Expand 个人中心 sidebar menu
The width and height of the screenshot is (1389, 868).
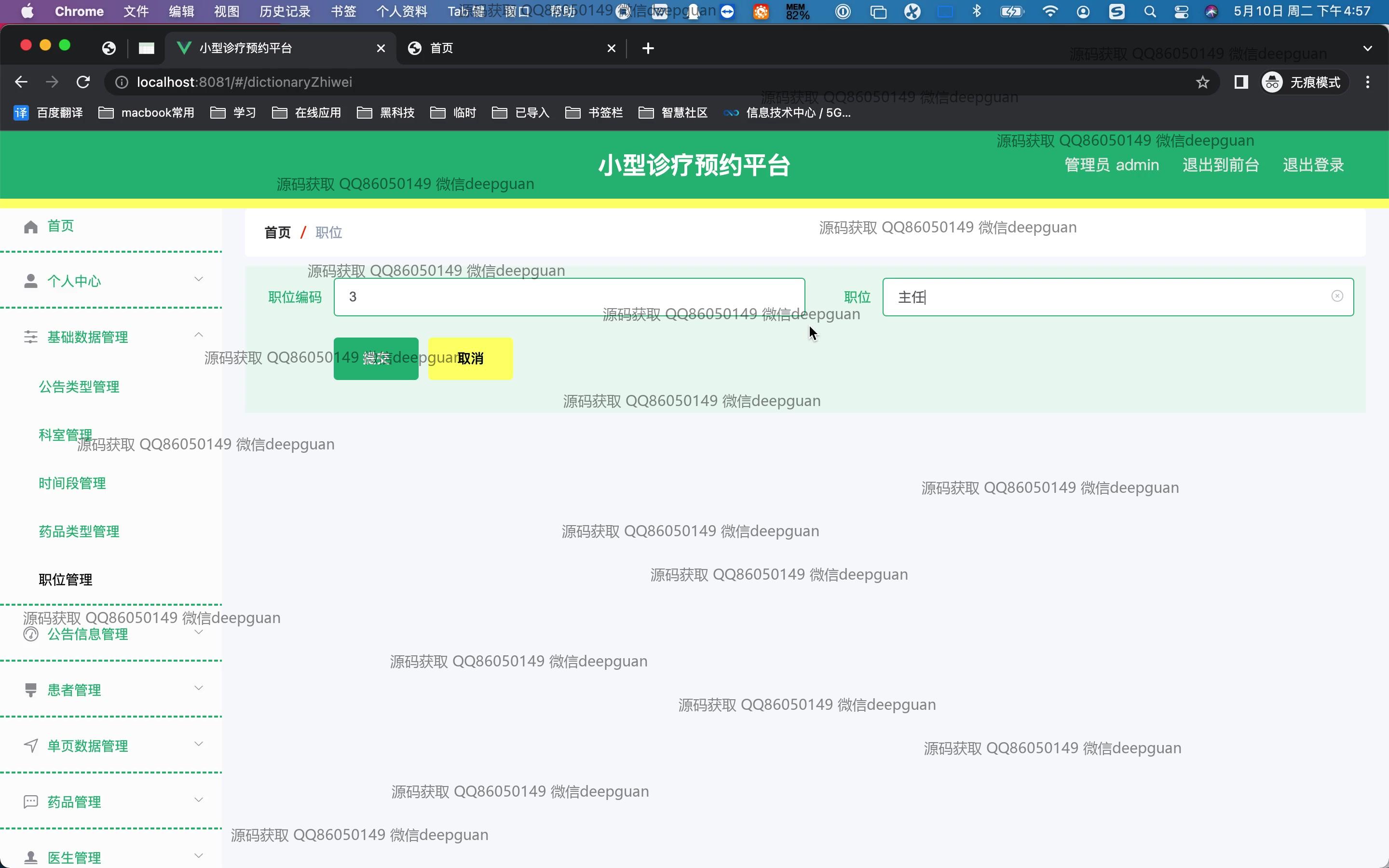click(199, 280)
